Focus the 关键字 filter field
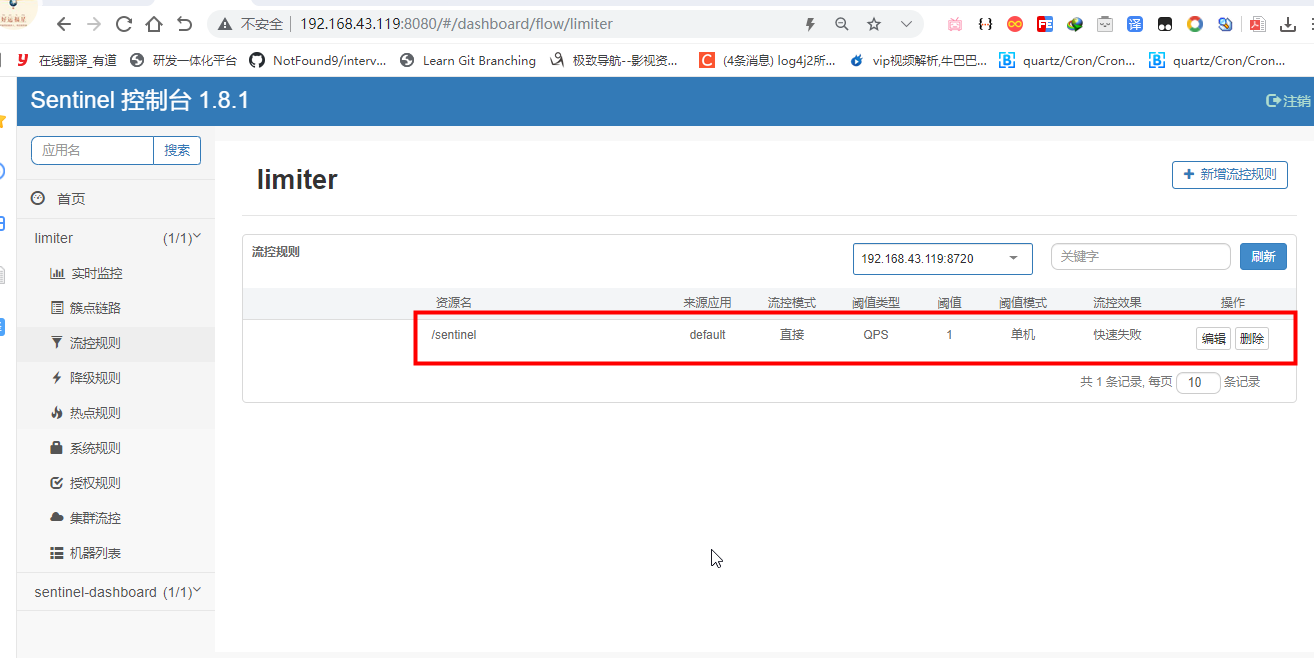Image resolution: width=1314 pixels, height=658 pixels. (1141, 257)
